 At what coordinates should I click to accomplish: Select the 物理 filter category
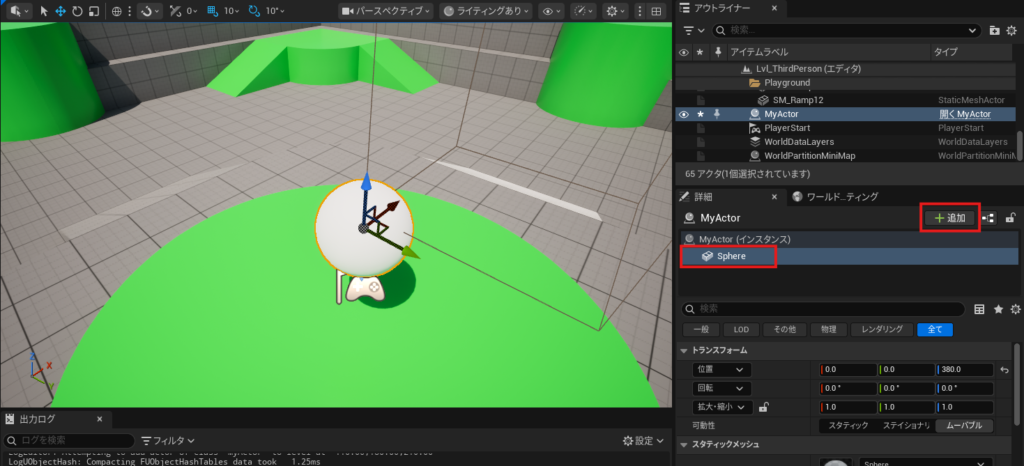pyautogui.click(x=826, y=329)
